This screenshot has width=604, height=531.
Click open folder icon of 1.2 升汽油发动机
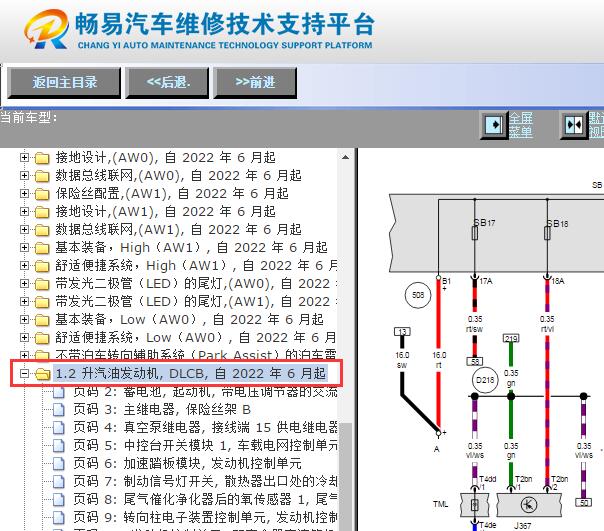pyautogui.click(x=42, y=374)
